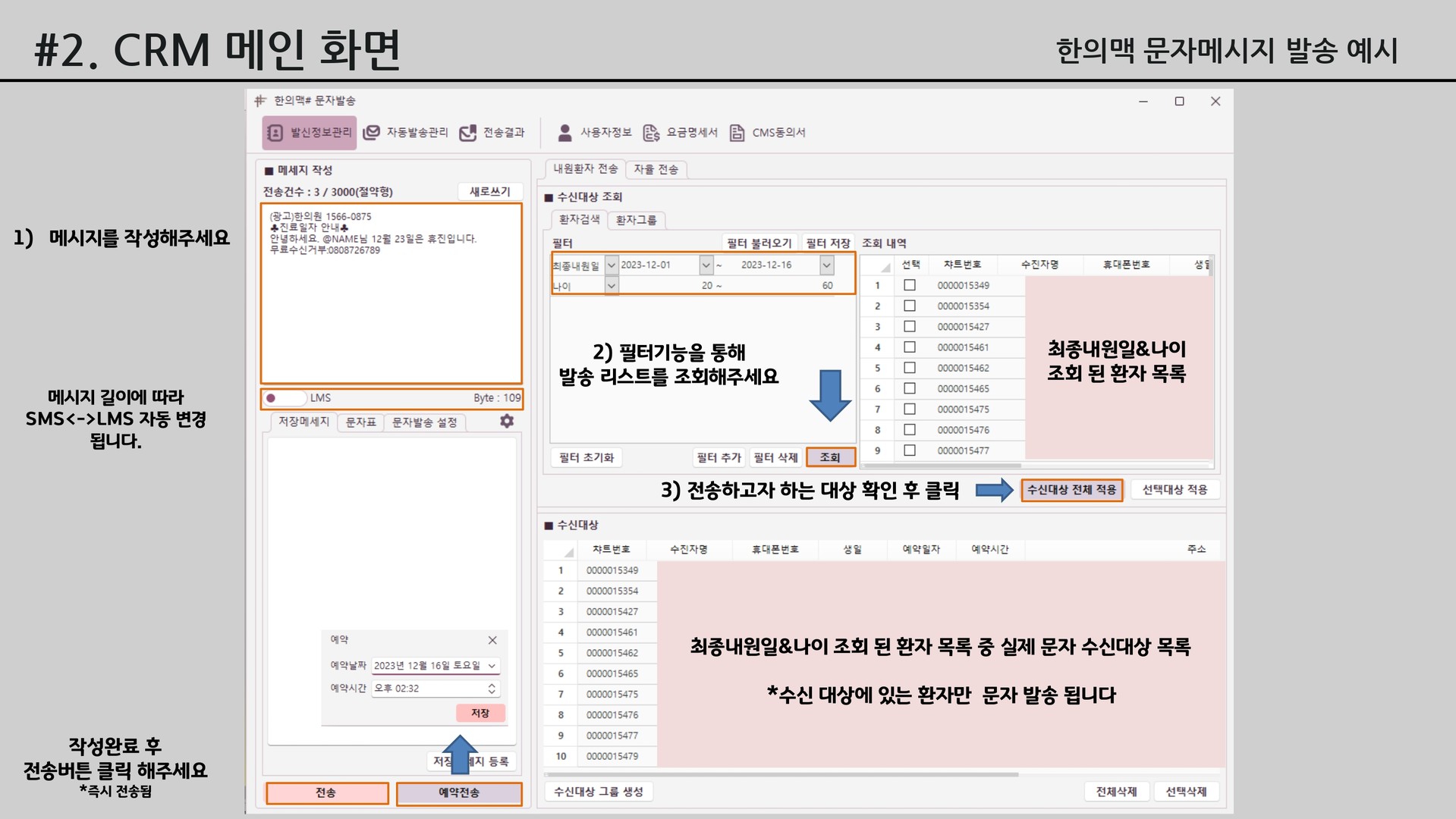The image size is (1456, 819).
Task: Sort by 차트번호 header in 조회 내역
Action: [x=962, y=265]
